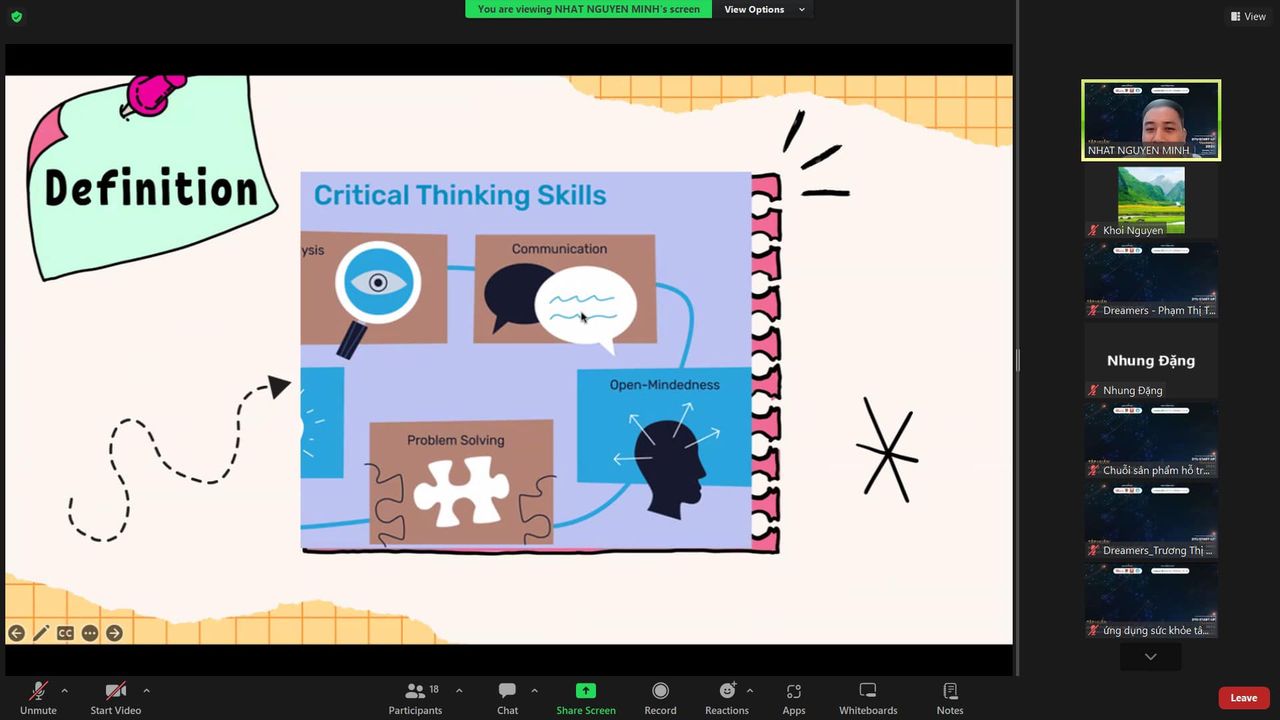Toggle closed captions CC on slide controls

65,633
